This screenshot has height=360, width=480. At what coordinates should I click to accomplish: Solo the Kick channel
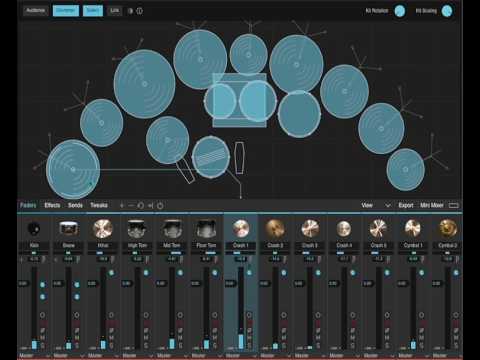pos(43,345)
